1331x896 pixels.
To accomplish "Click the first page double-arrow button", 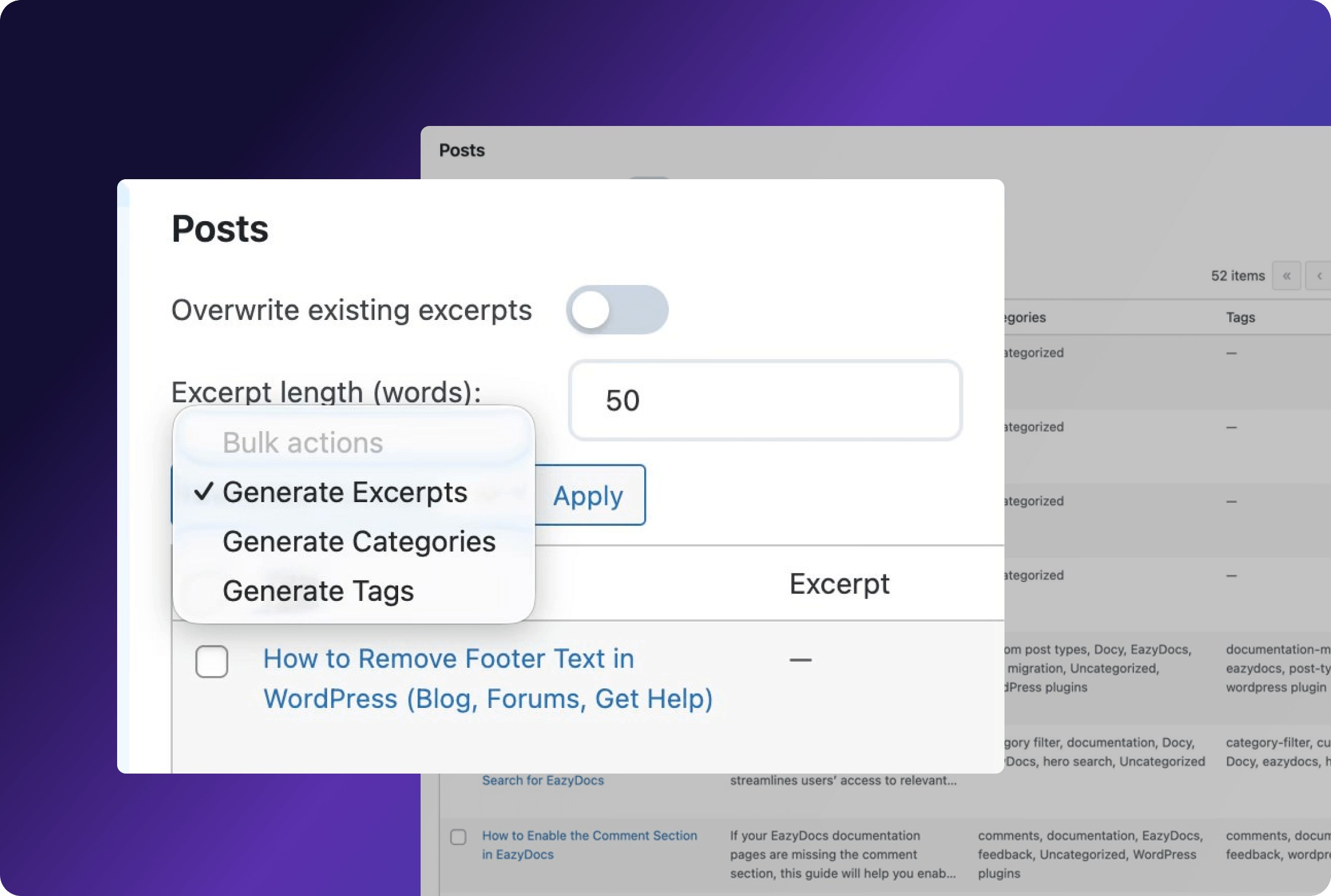I will click(x=1286, y=276).
